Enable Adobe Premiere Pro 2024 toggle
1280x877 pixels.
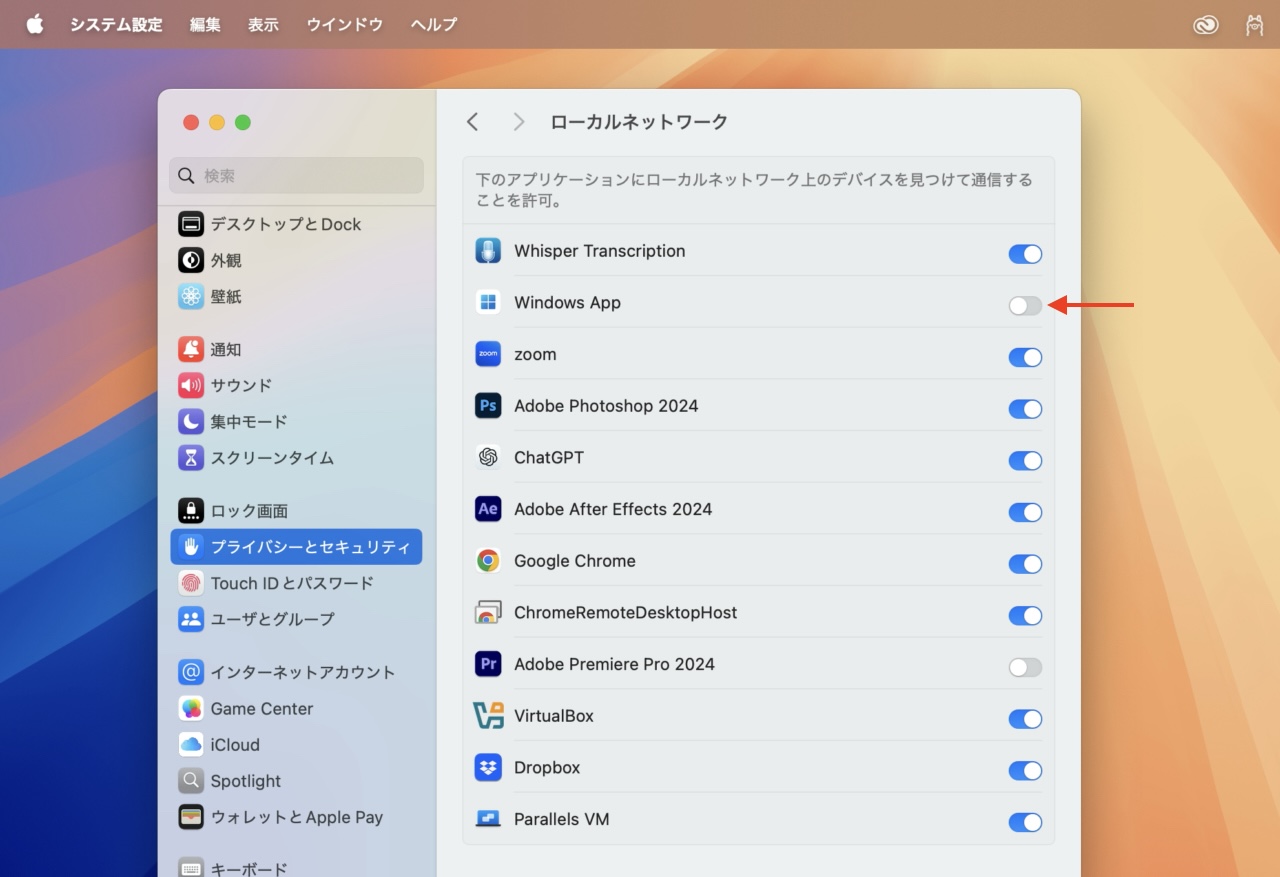pos(1025,667)
